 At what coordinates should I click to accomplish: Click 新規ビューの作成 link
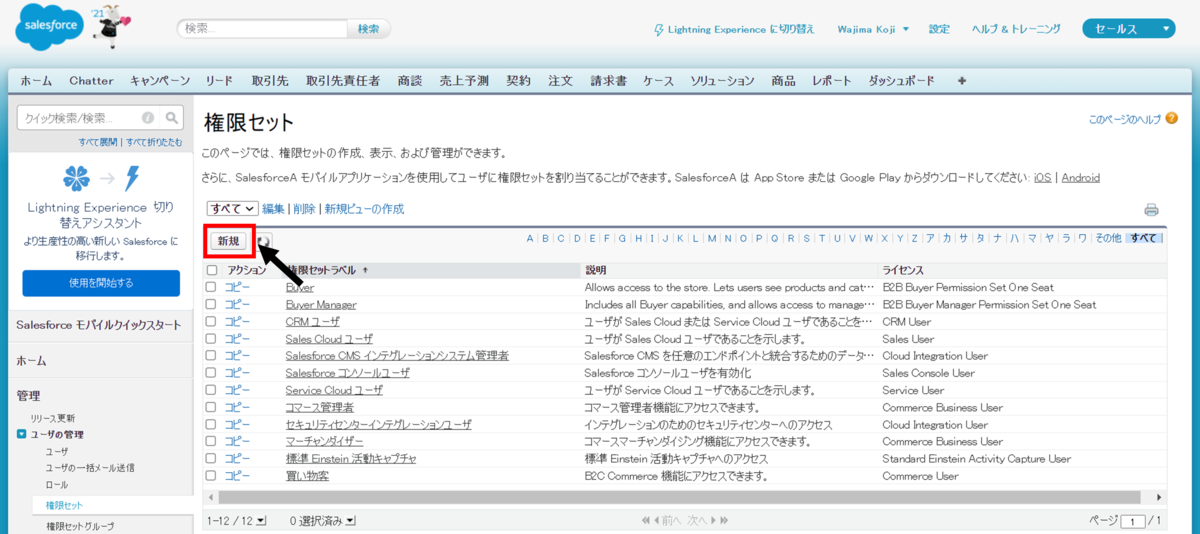tap(364, 209)
